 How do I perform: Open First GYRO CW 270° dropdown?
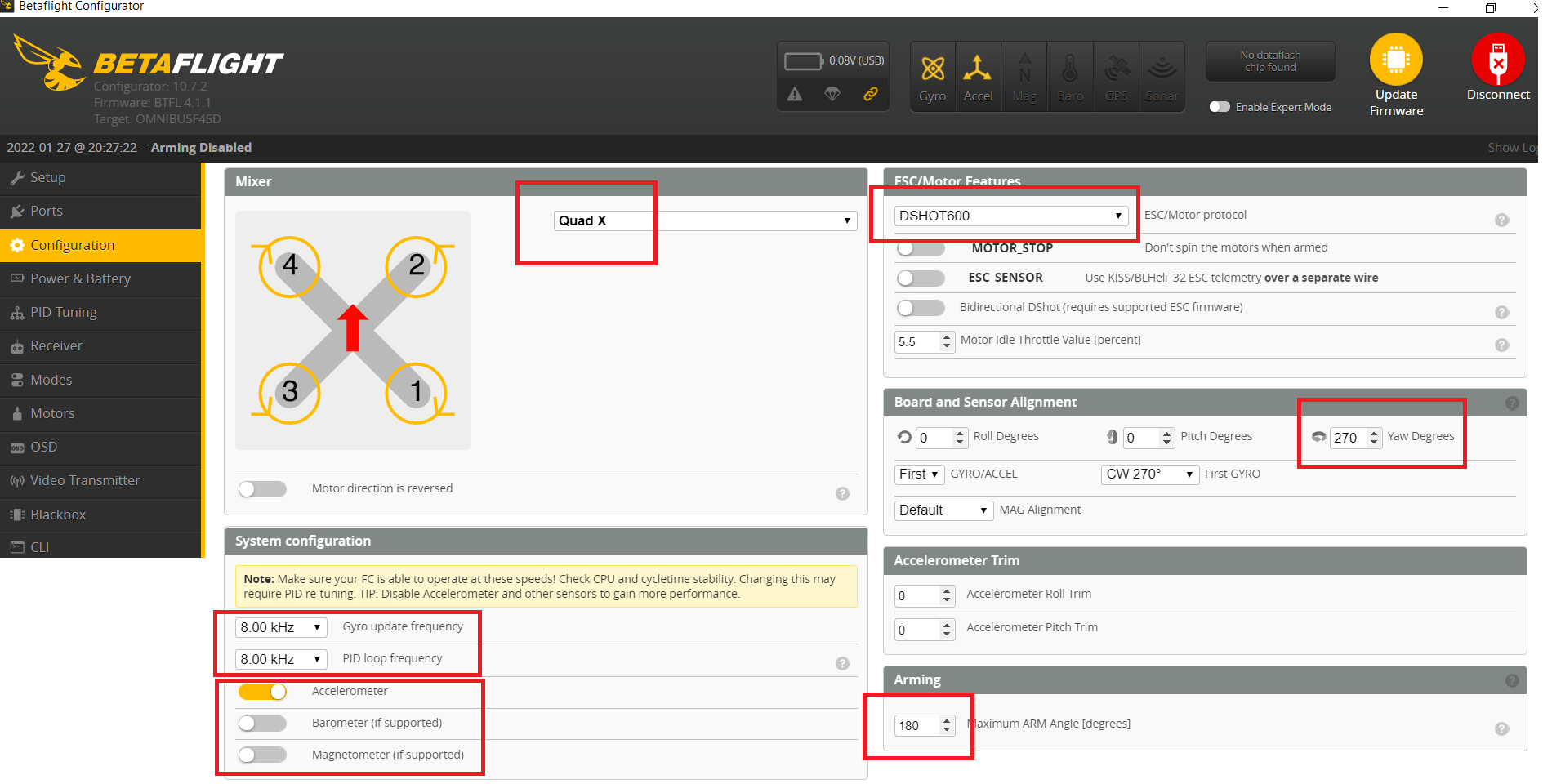coord(1150,474)
